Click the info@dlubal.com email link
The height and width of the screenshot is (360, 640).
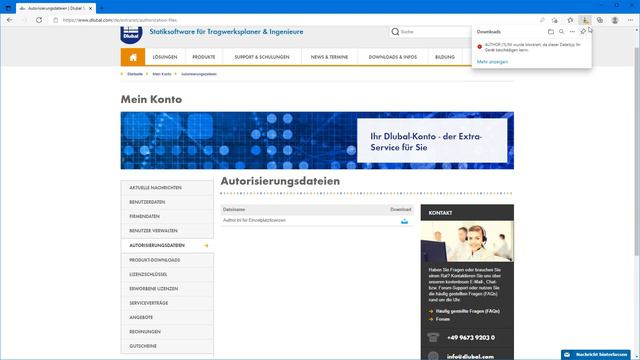pos(470,356)
